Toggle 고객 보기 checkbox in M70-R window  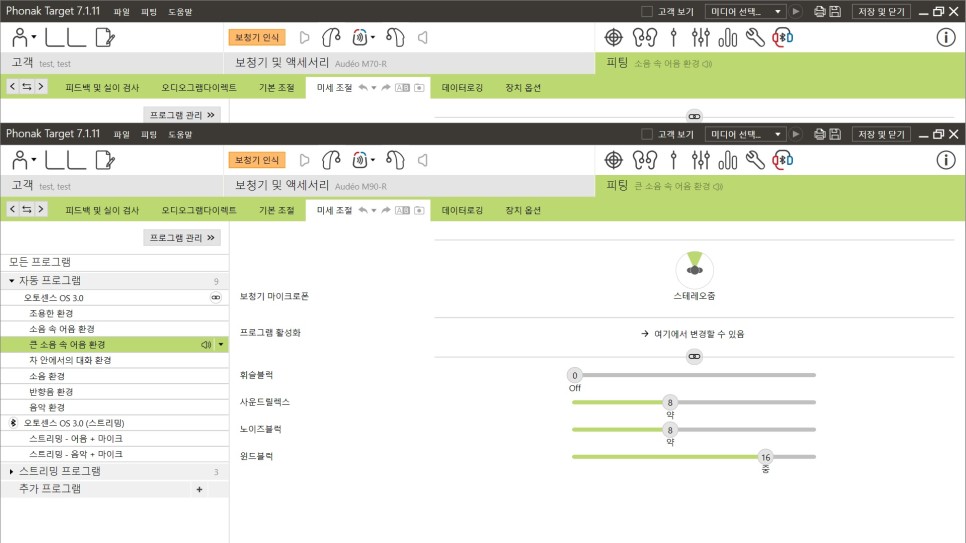[647, 11]
